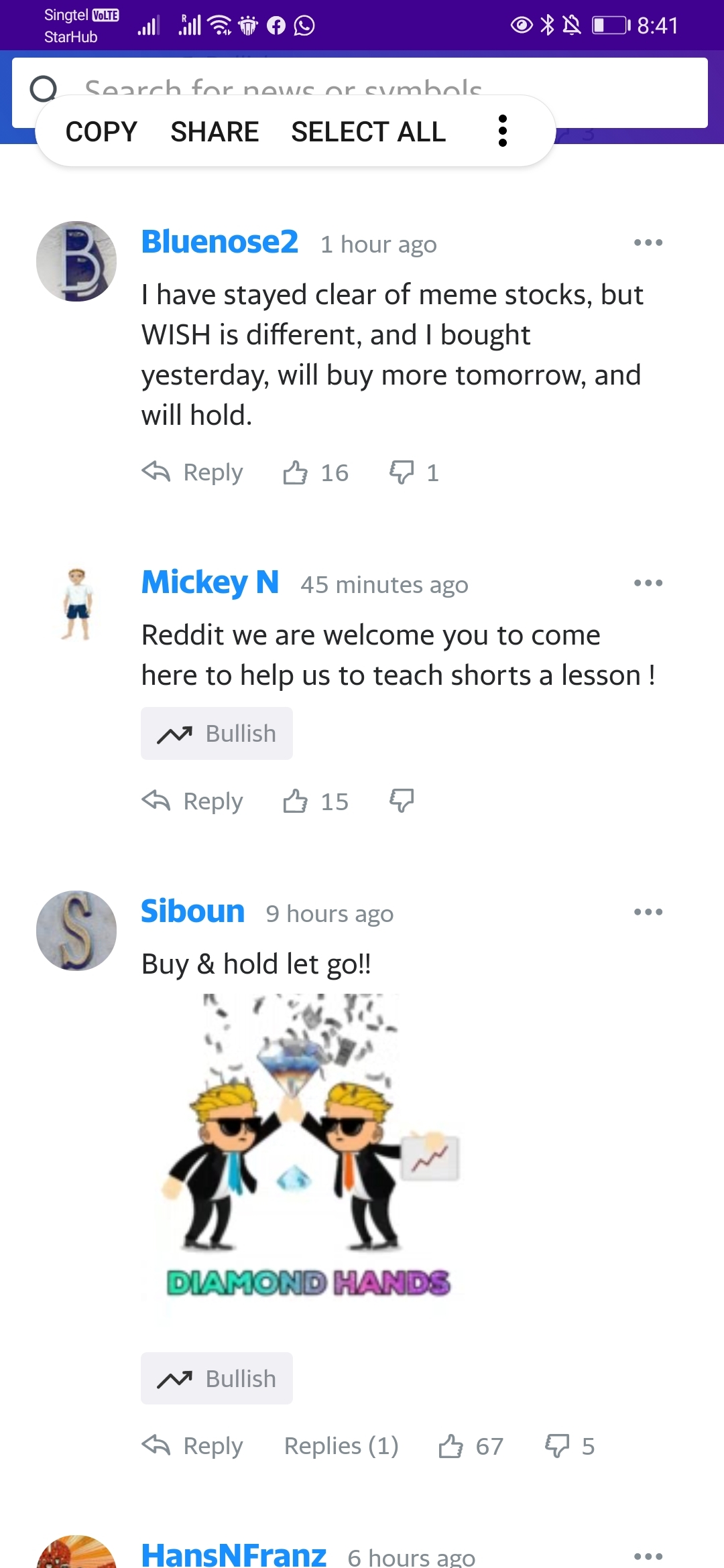Open three-dot options on Siboun's comment
The image size is (724, 1568).
point(648,912)
